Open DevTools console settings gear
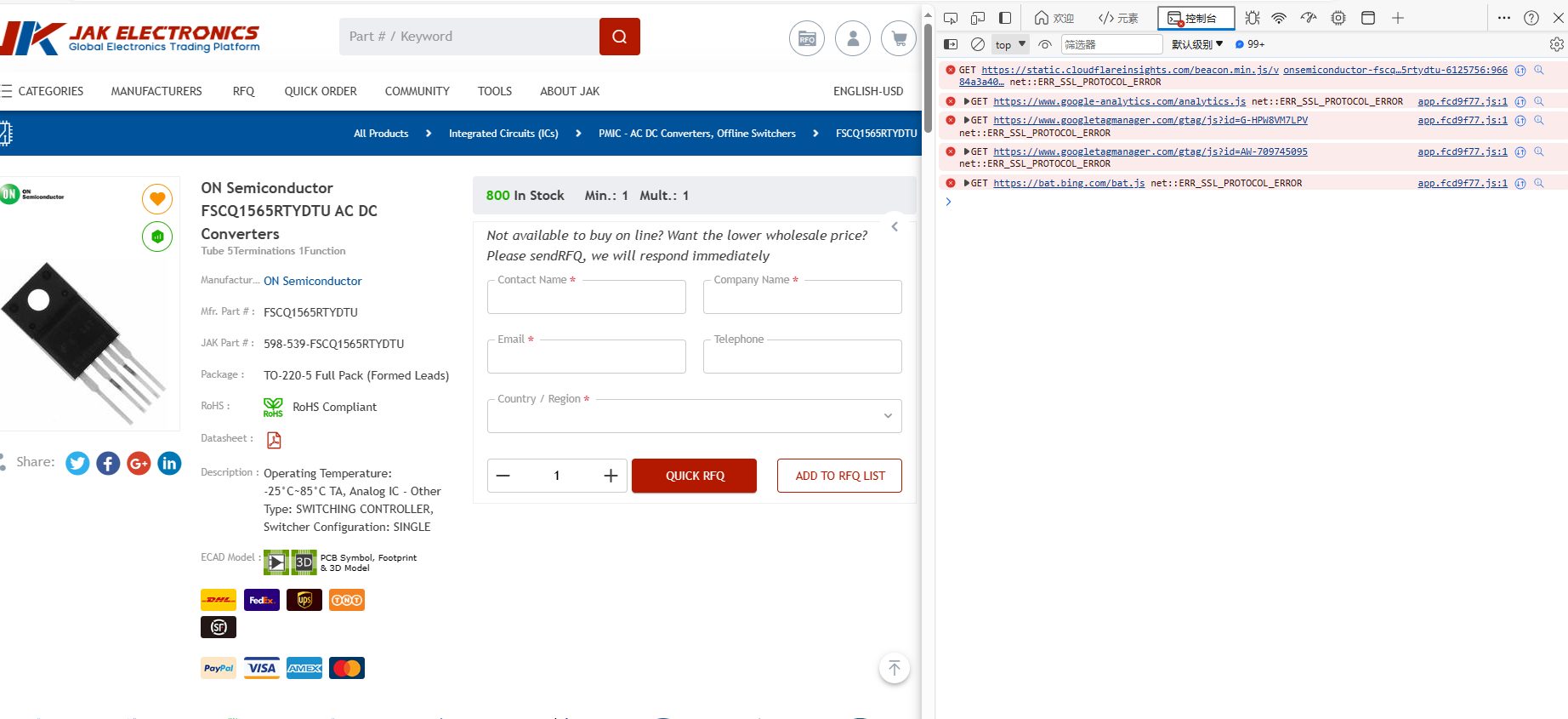 [1556, 44]
